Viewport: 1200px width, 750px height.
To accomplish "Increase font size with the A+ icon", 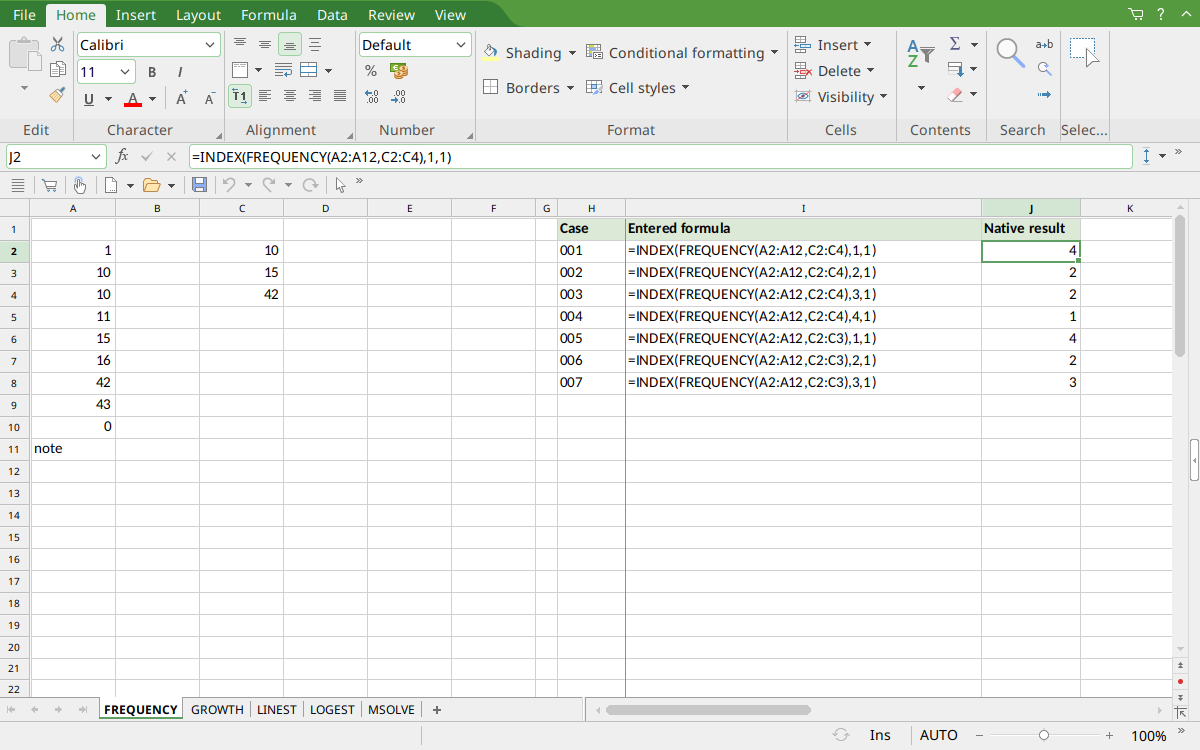I will pyautogui.click(x=181, y=98).
